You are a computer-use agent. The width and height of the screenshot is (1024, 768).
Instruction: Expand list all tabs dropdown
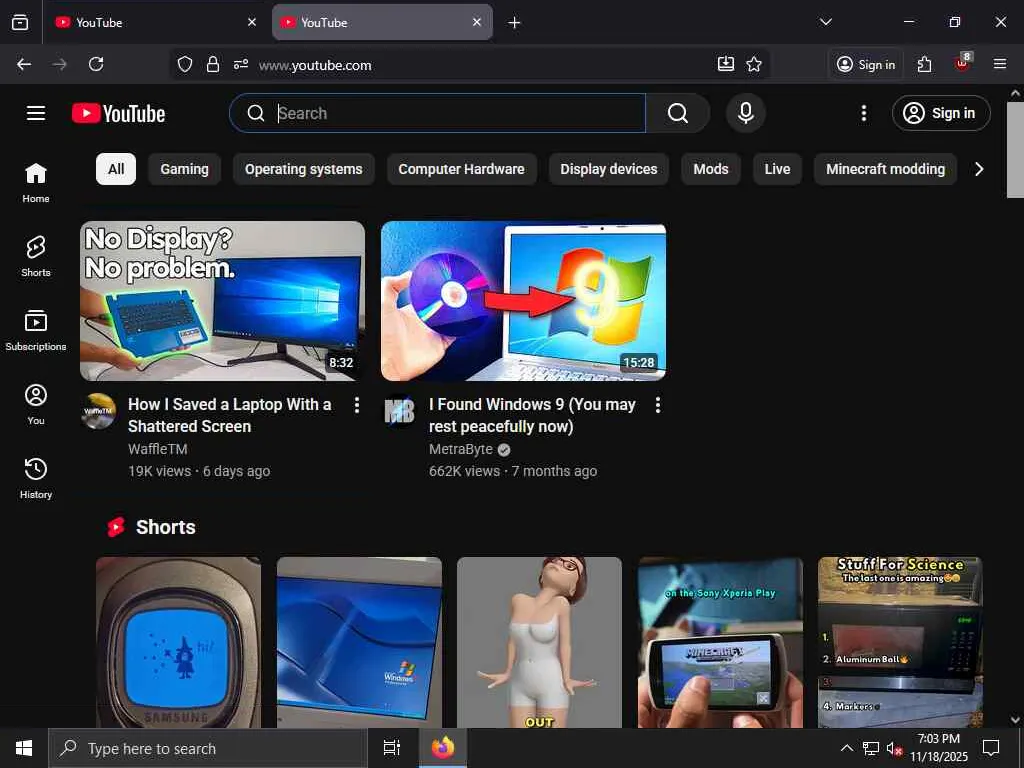(x=825, y=22)
